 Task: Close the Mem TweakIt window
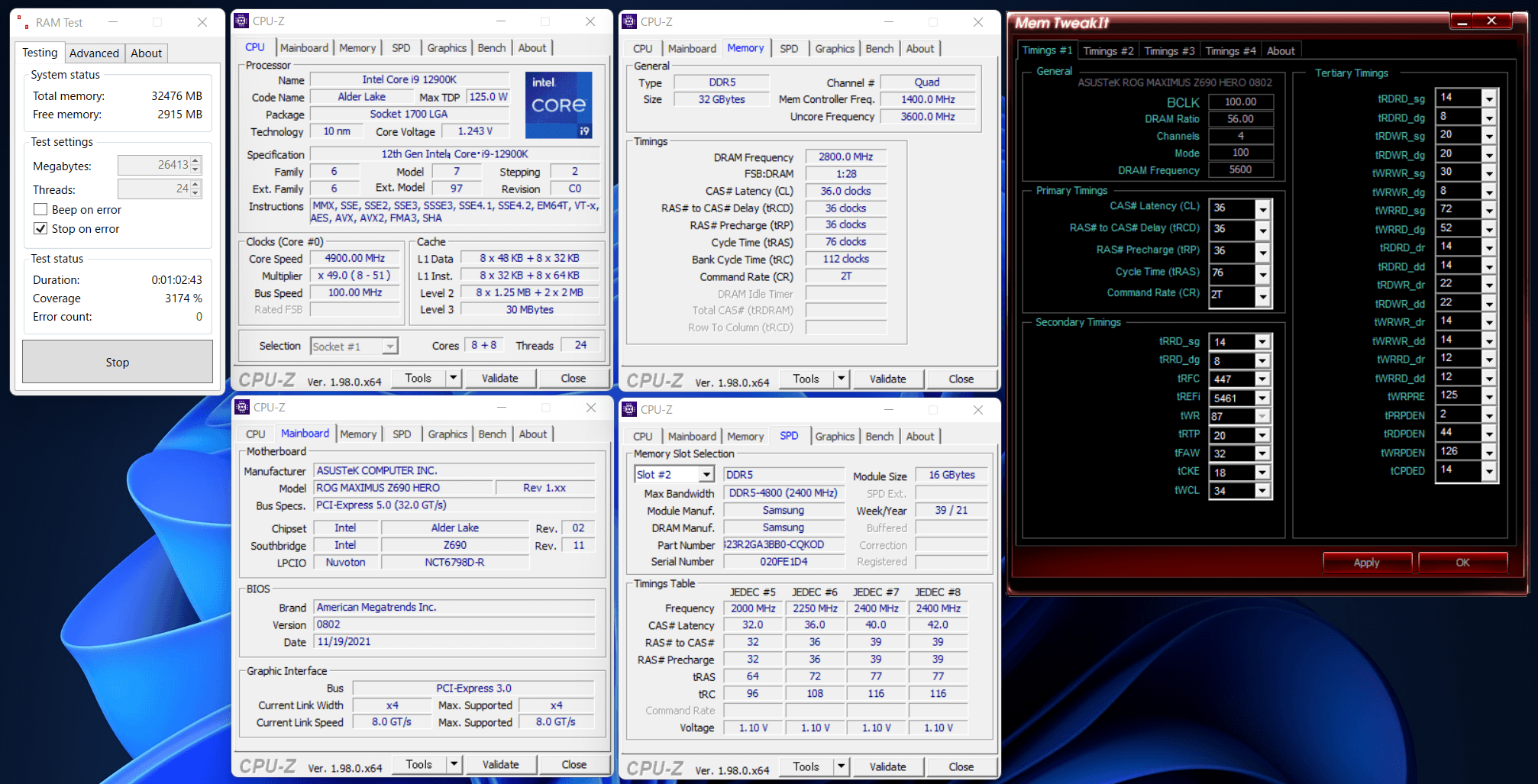pos(1492,21)
